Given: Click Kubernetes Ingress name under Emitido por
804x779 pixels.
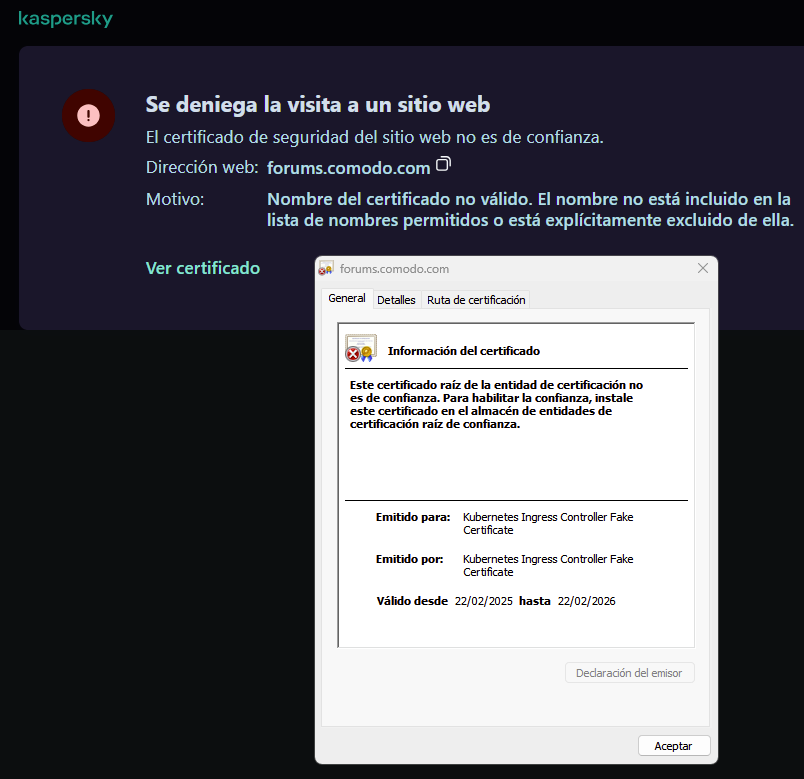Looking at the screenshot, I should click(548, 566).
